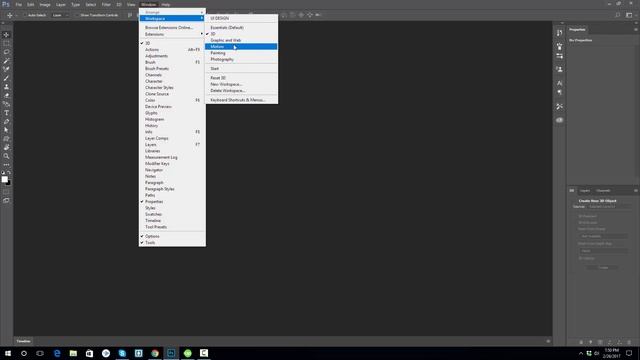Click the Timeline panel tab

click(x=23, y=341)
